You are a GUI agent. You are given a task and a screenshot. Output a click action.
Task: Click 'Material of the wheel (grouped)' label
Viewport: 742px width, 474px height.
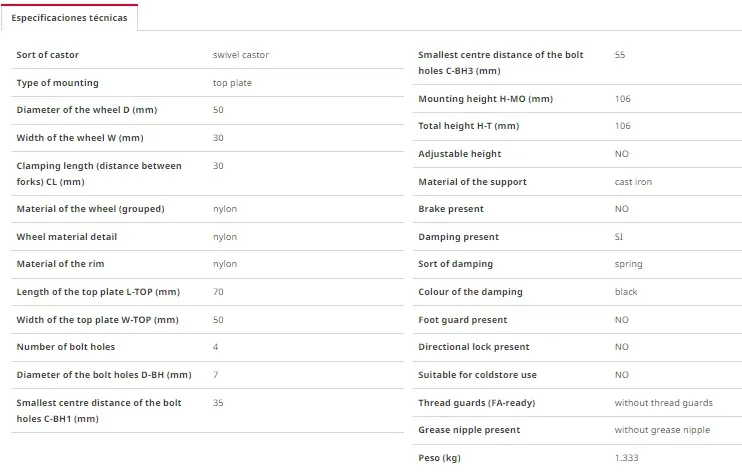(x=90, y=209)
